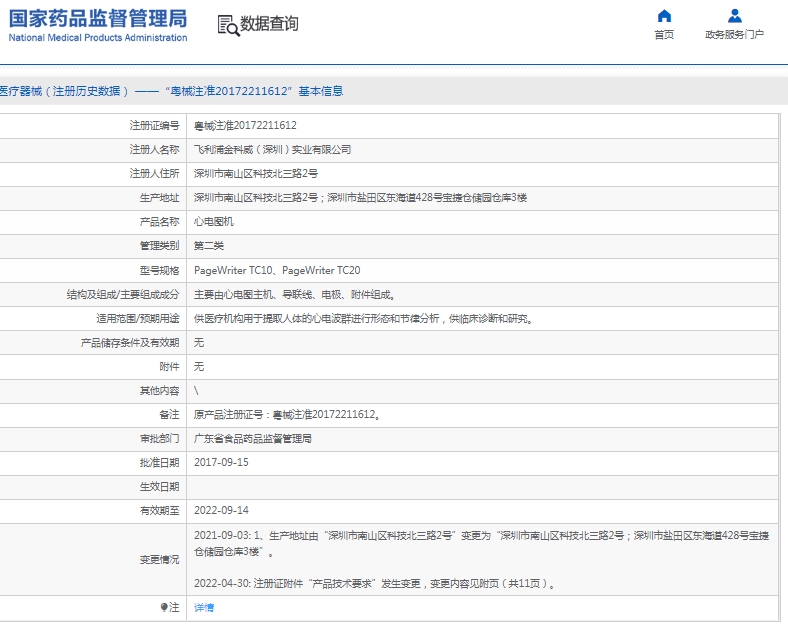The width and height of the screenshot is (788, 630).
Task: Select the 附件 value 无
Action: [x=199, y=367]
